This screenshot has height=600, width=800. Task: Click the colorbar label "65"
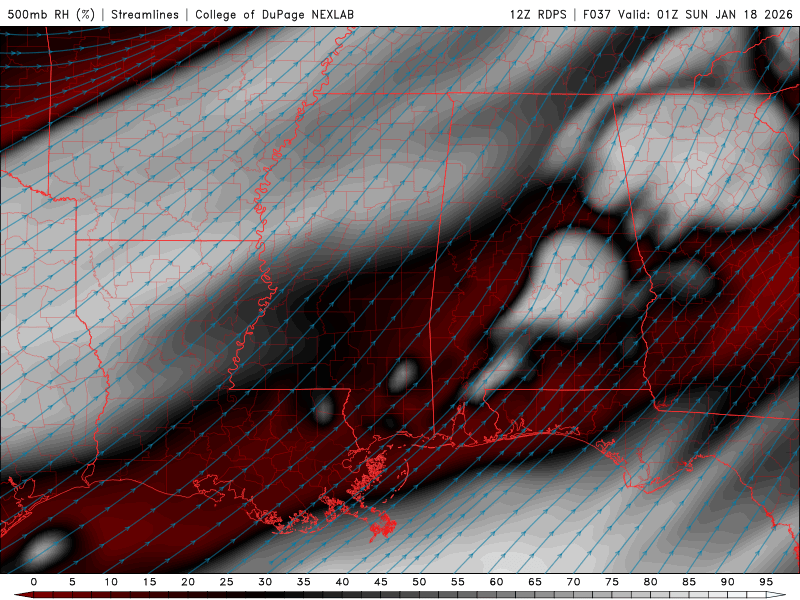tap(534, 582)
